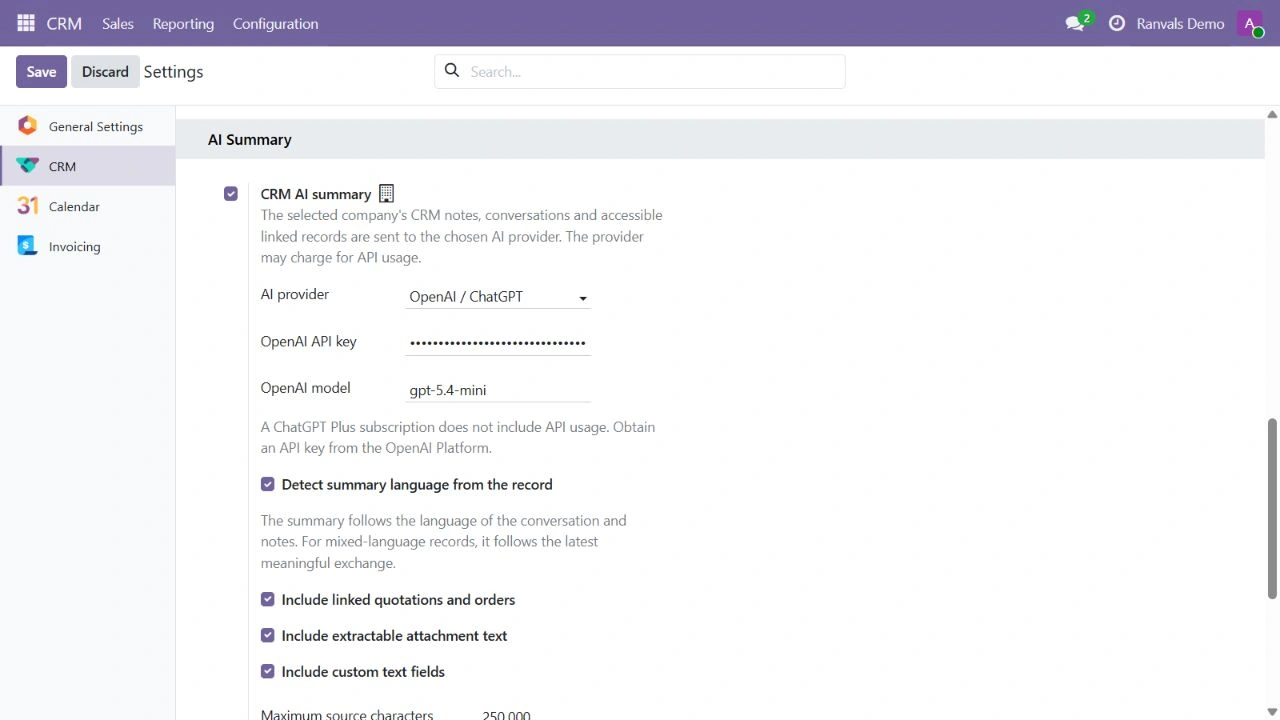Click the AI Summary section header

720,139
